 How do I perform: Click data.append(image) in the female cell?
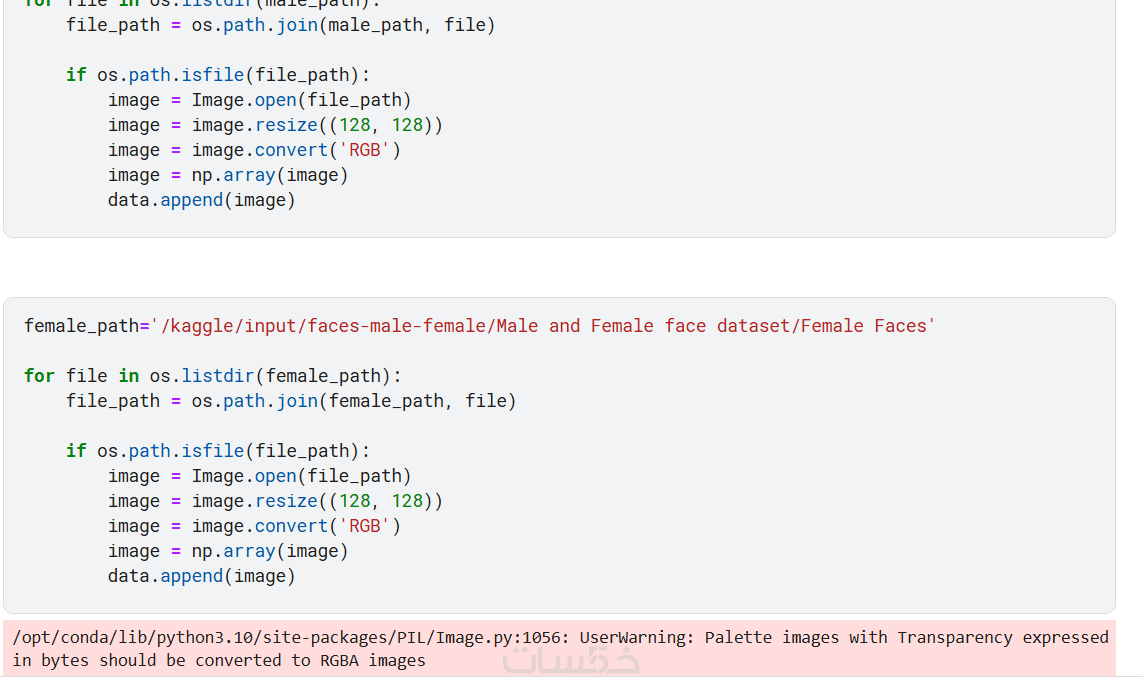[x=202, y=576]
